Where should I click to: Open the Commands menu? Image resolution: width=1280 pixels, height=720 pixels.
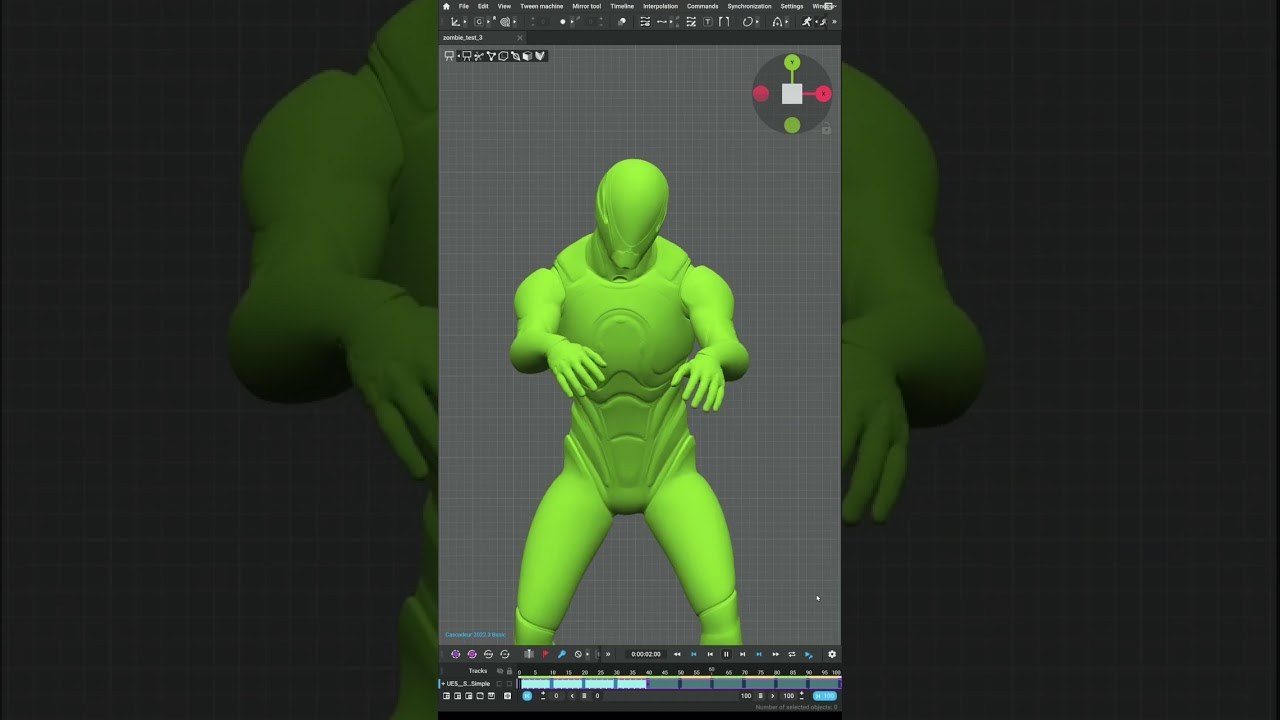click(x=702, y=6)
